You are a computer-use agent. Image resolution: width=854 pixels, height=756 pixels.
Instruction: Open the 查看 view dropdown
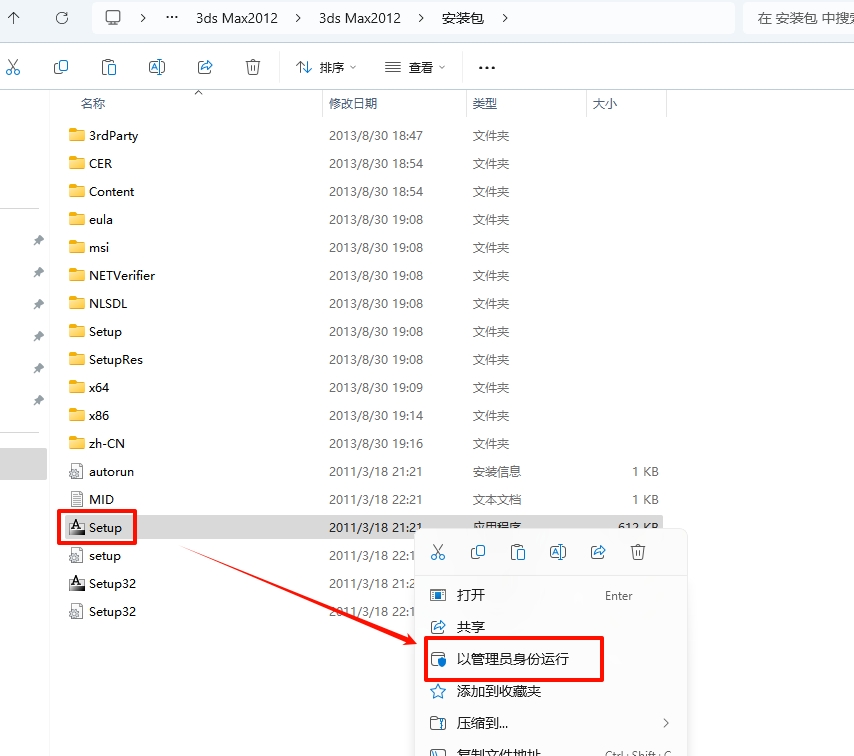point(415,67)
